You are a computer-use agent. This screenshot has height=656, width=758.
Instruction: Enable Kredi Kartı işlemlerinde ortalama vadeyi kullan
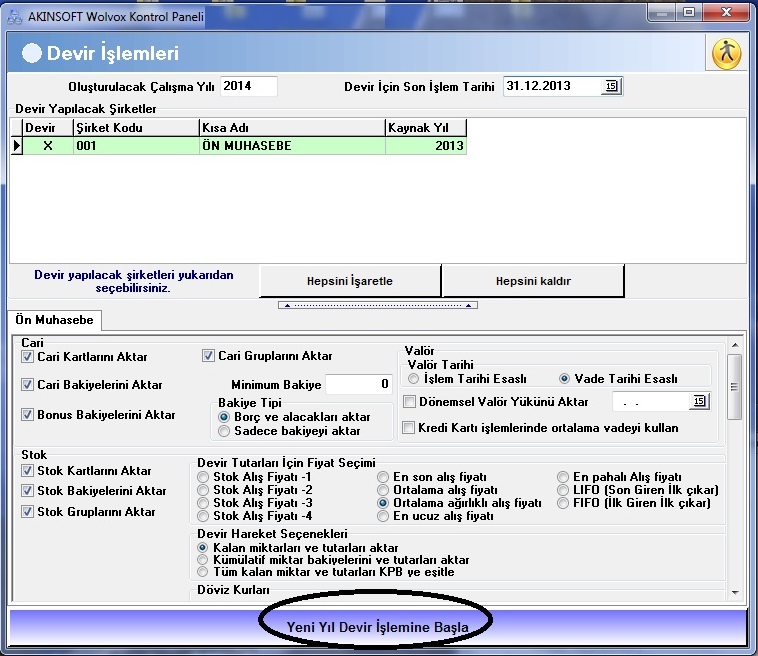coord(408,428)
